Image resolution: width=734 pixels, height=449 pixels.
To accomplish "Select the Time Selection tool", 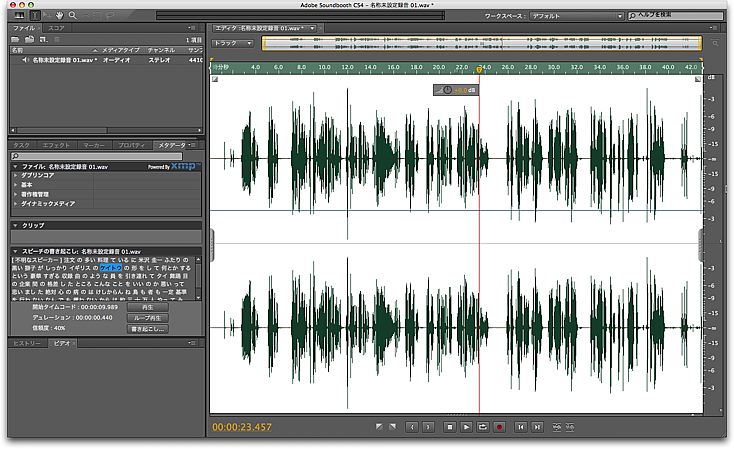I will 36,16.
